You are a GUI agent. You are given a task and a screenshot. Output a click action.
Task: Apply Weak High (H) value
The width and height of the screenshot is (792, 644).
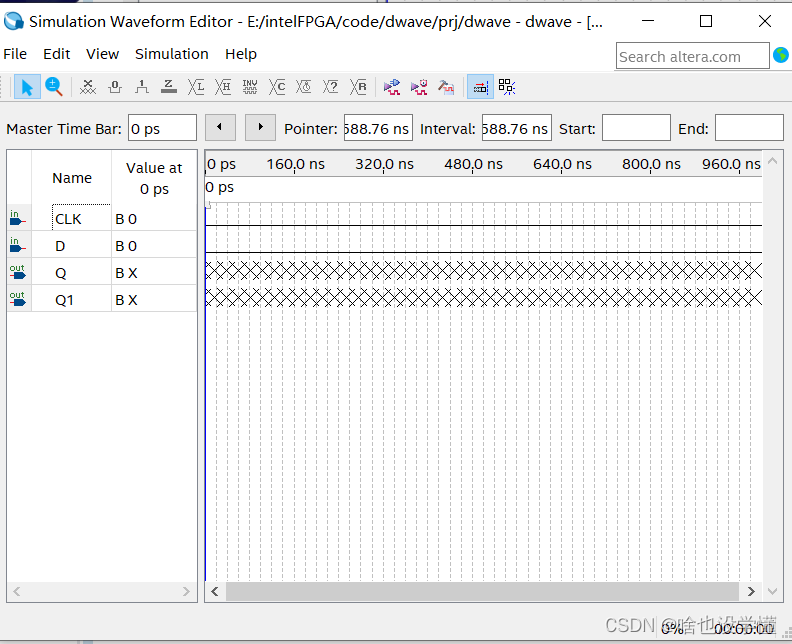223,87
